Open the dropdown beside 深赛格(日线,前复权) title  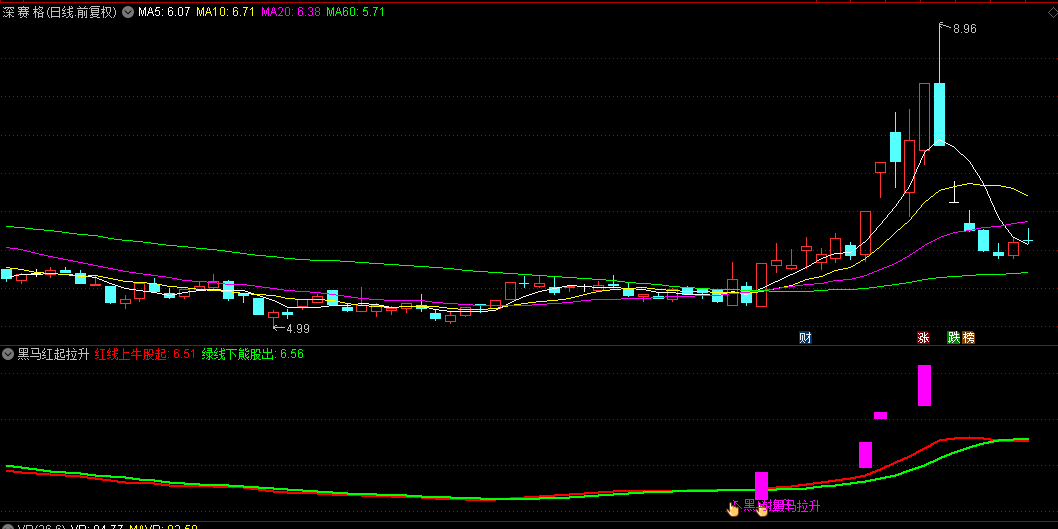point(127,12)
